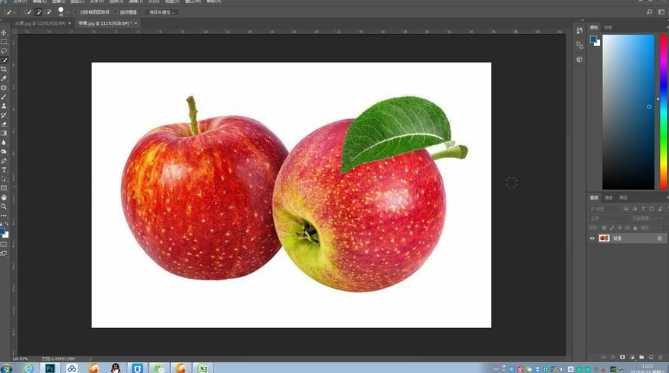This screenshot has height=373, width=669.
Task: Choose New Selection mode in options bar
Action: [x=28, y=12]
